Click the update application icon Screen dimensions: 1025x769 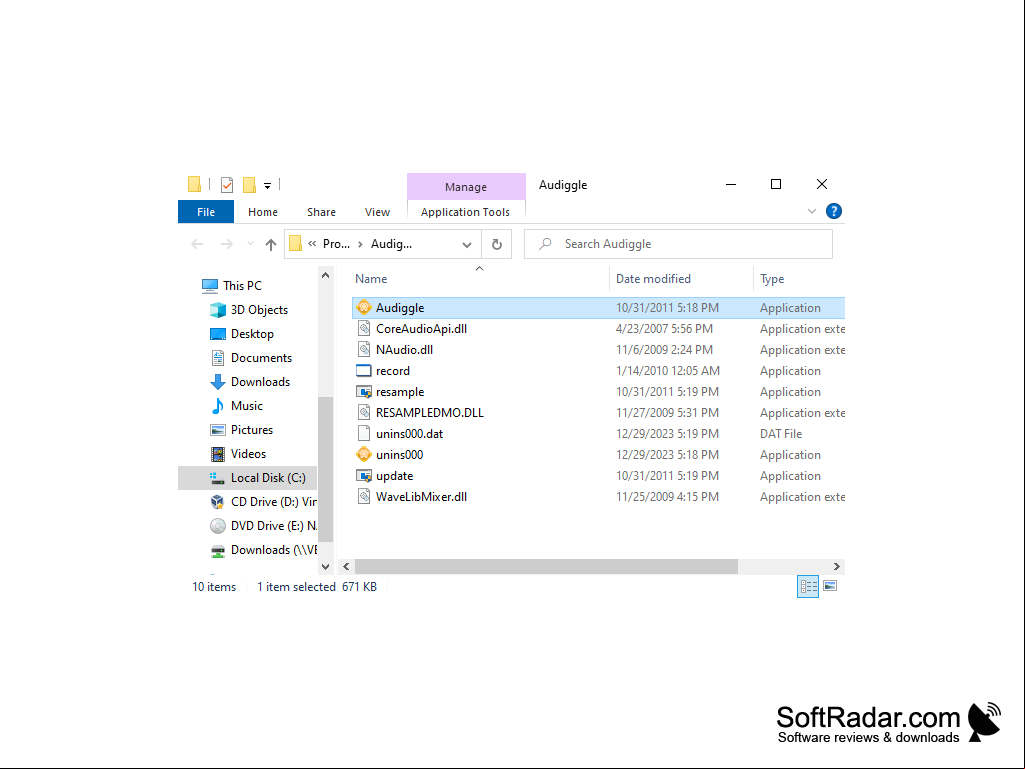[x=363, y=475]
